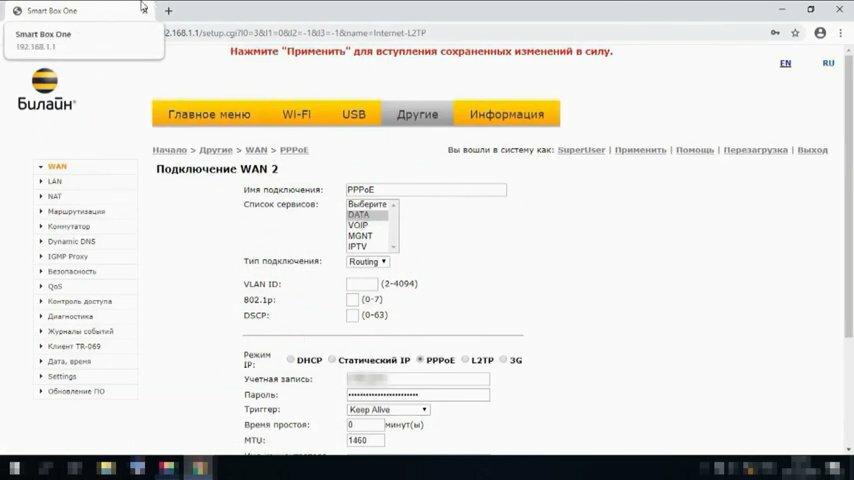Select VOIP in the services list
This screenshot has height=480, width=854.
click(x=367, y=225)
